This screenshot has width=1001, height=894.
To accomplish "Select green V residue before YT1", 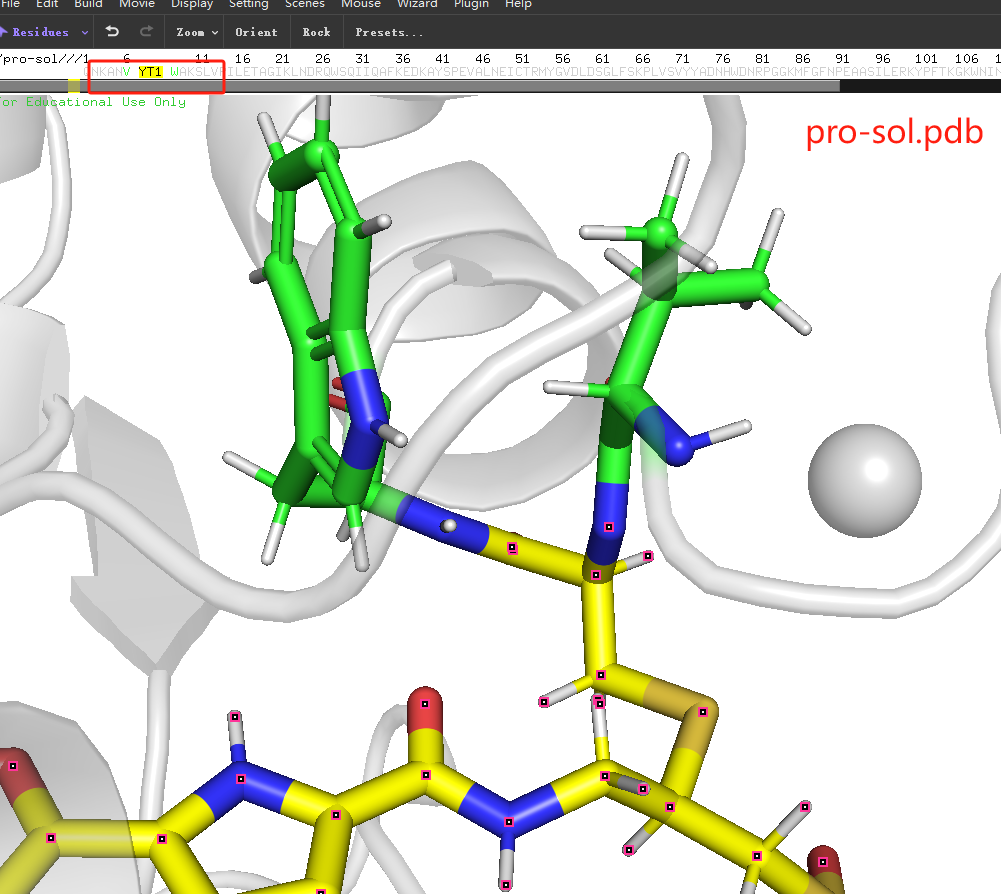I will [x=126, y=72].
